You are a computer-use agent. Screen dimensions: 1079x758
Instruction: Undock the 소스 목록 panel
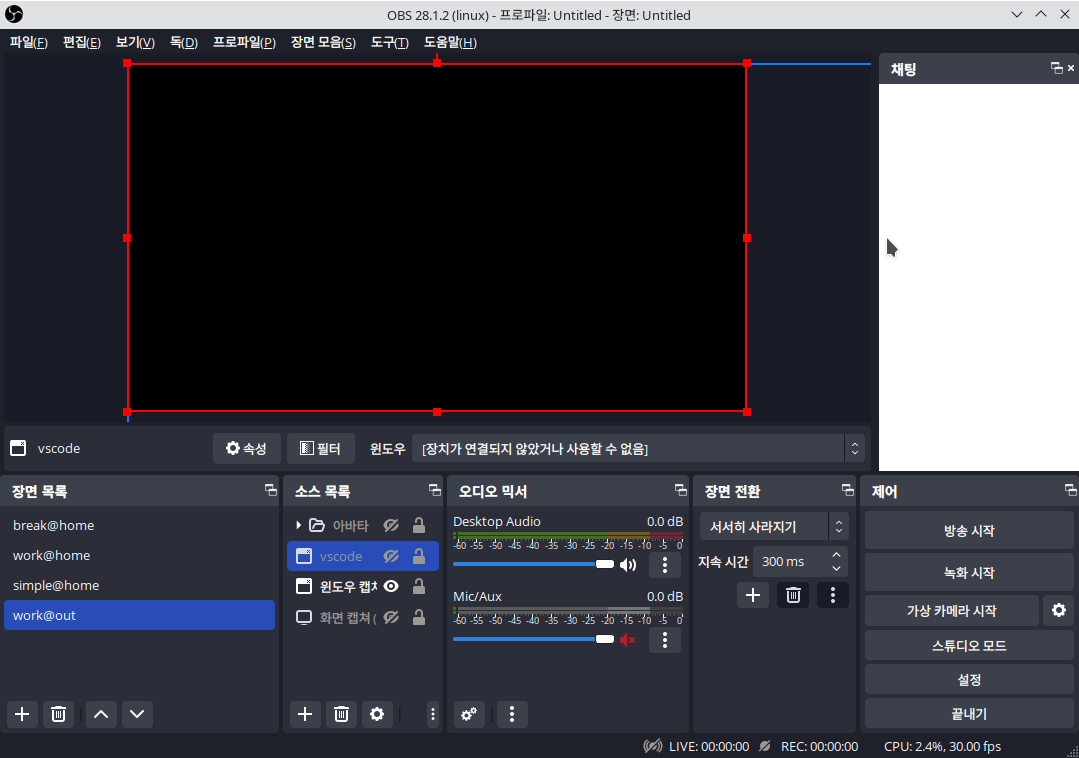point(434,490)
